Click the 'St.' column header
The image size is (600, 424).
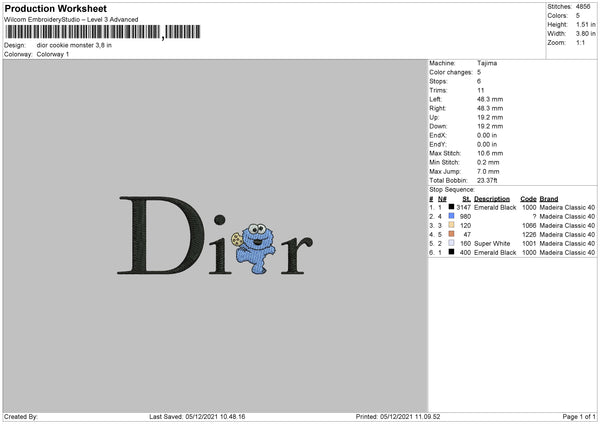466,199
